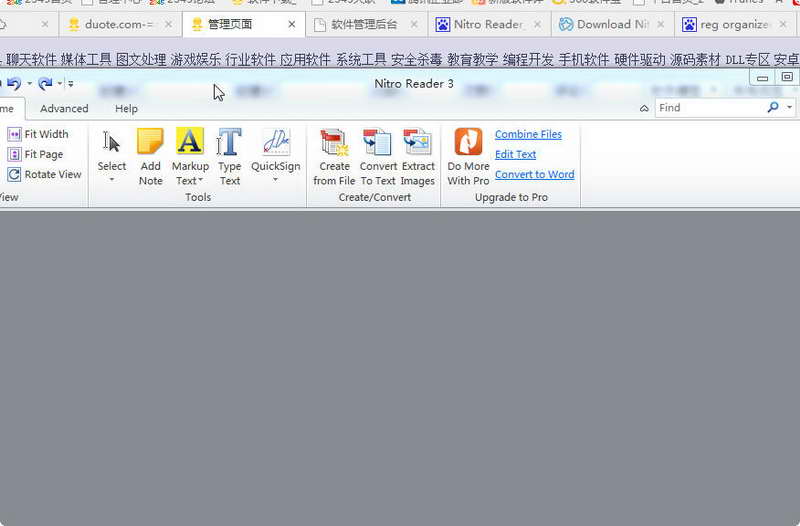Select the Type Text tool

230,157
